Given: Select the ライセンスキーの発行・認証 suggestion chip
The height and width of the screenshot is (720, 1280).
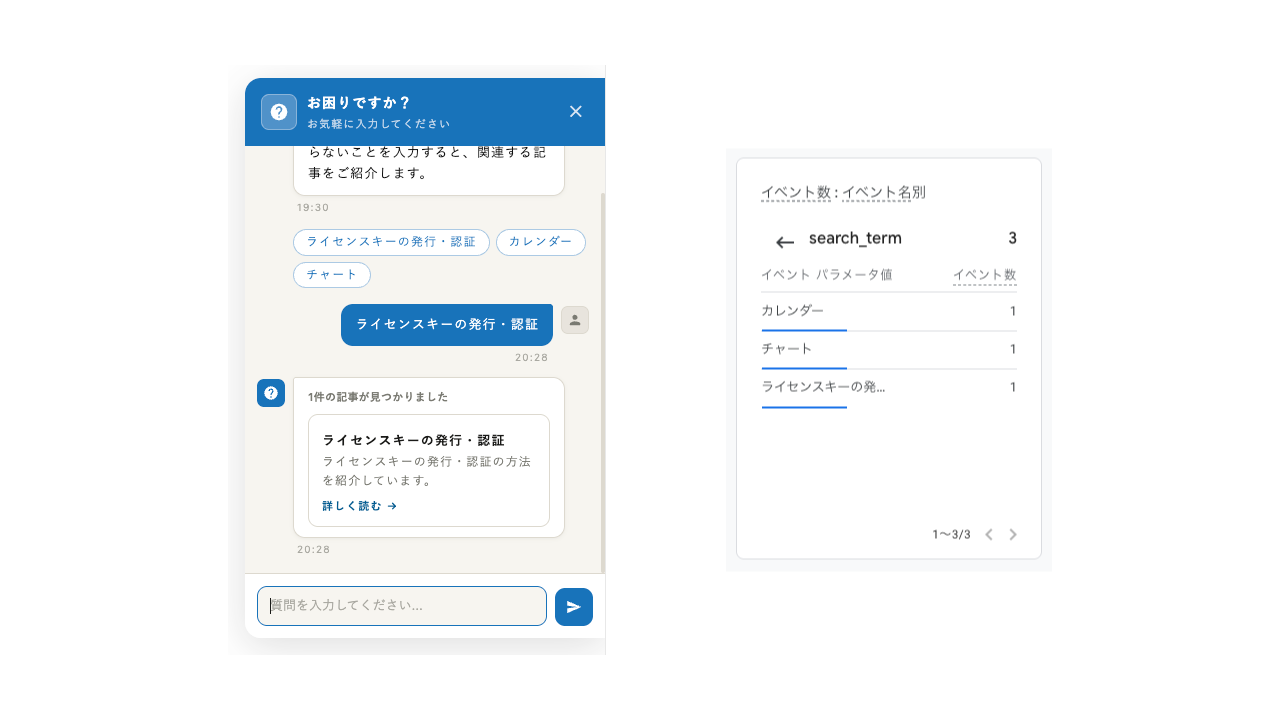Looking at the screenshot, I should 391,242.
